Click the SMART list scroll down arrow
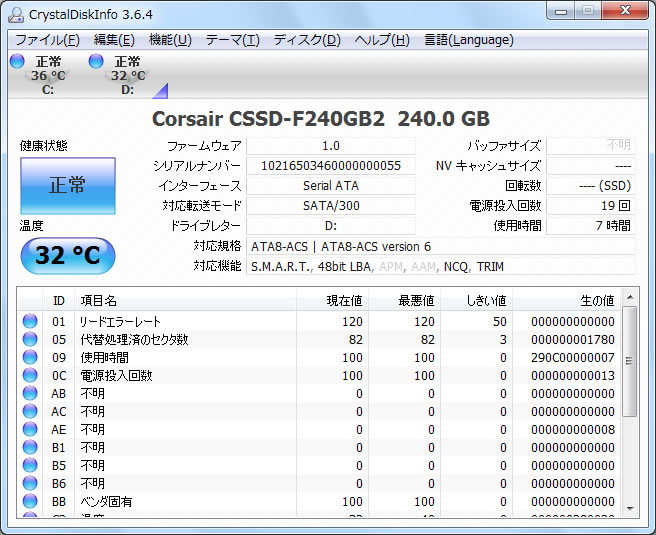Image resolution: width=656 pixels, height=535 pixels. pos(630,509)
